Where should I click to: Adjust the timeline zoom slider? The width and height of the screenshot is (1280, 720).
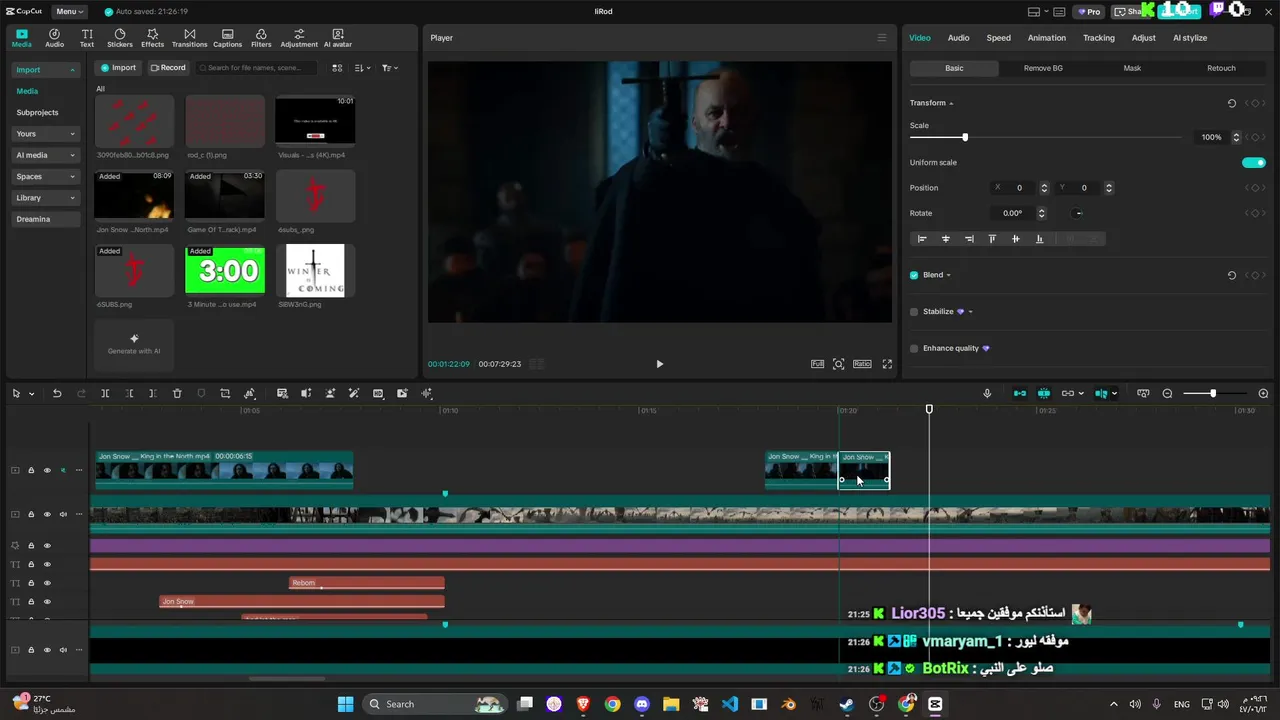point(1213,393)
